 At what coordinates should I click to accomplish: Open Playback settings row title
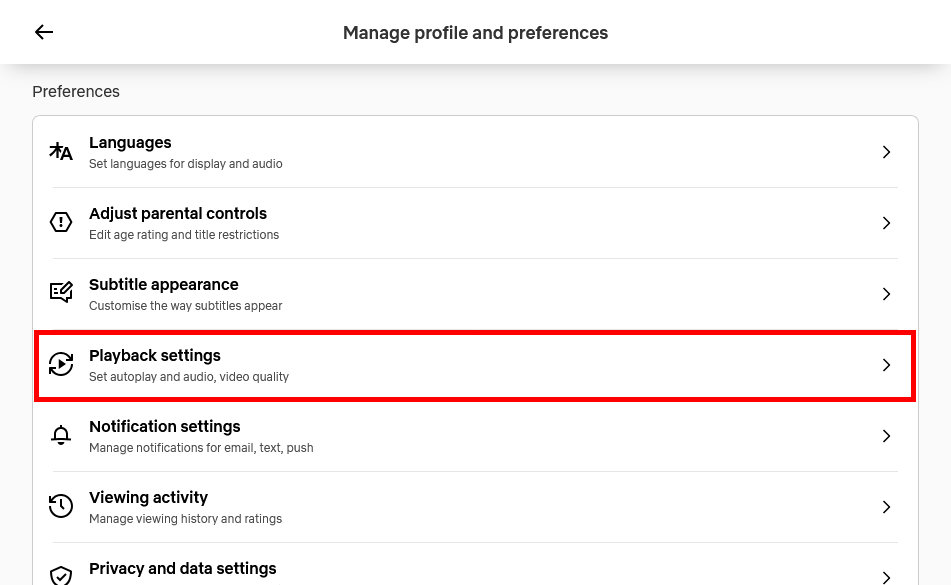(x=155, y=355)
